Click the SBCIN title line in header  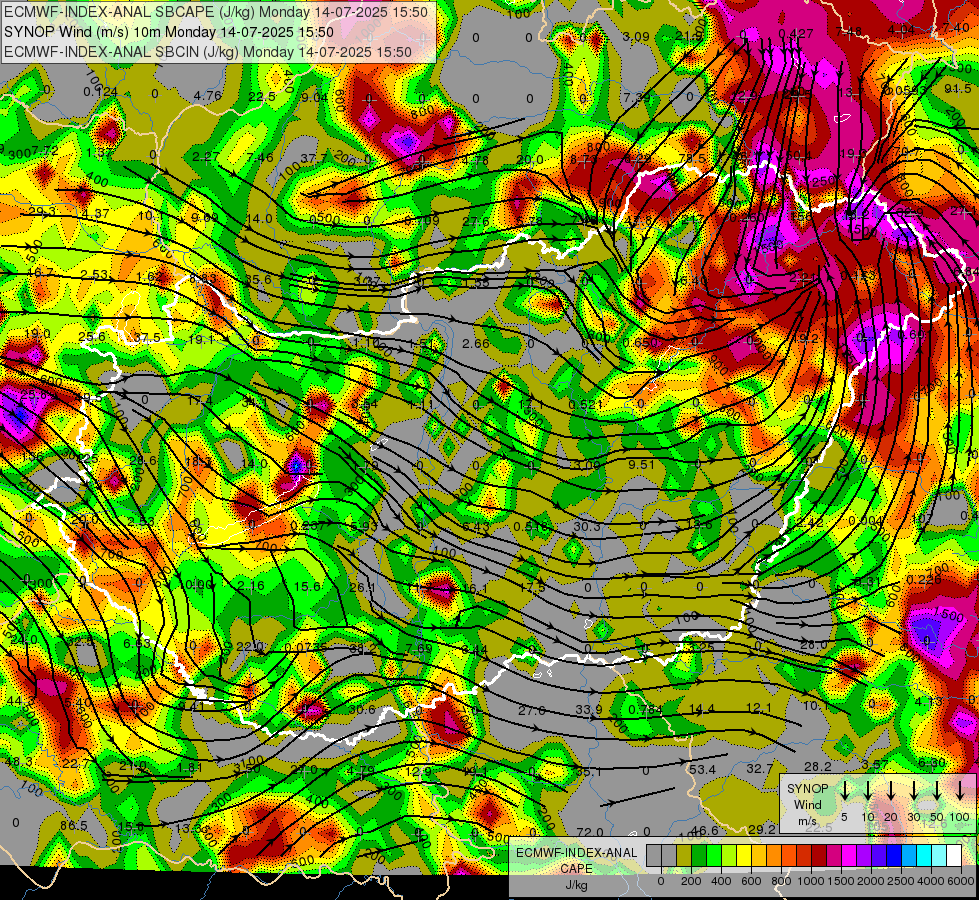[x=208, y=52]
